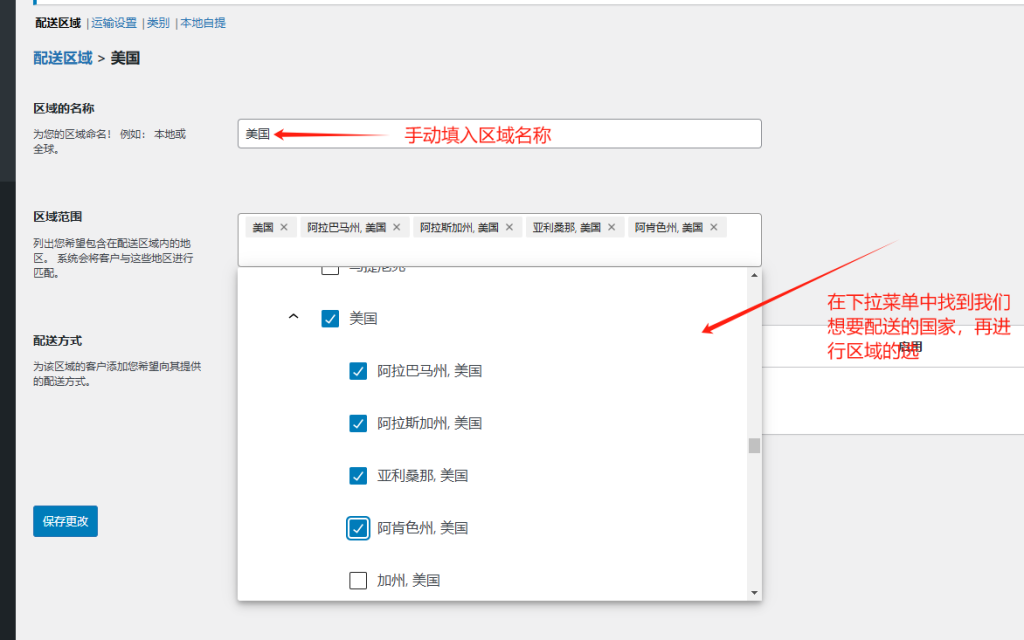Uncheck the "阿拉斯加州, 美国" checkbox

(358, 423)
